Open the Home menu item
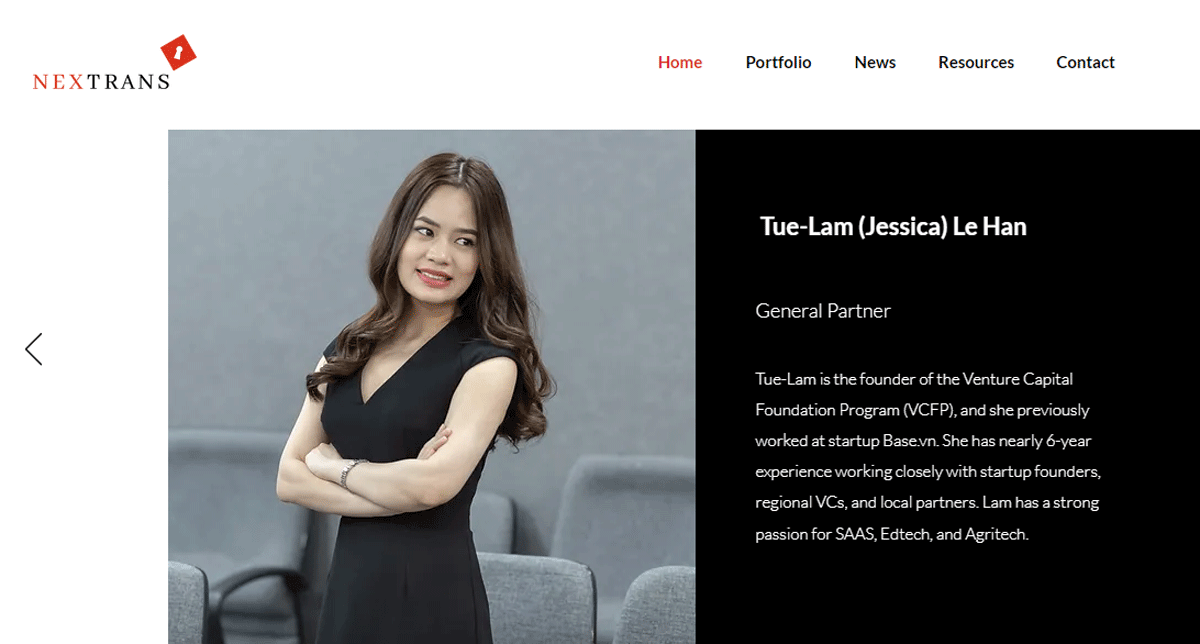The image size is (1200, 644). point(680,62)
